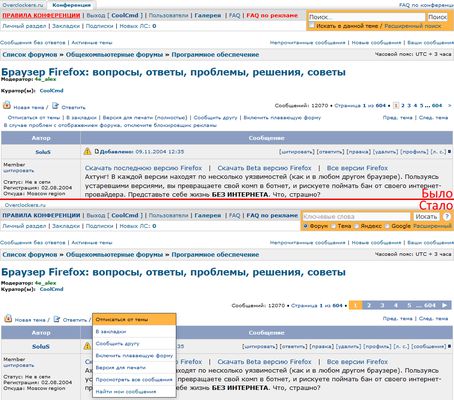454x400 pixels.
Task: Select the 'Тема' search radio button
Action: [333, 226]
